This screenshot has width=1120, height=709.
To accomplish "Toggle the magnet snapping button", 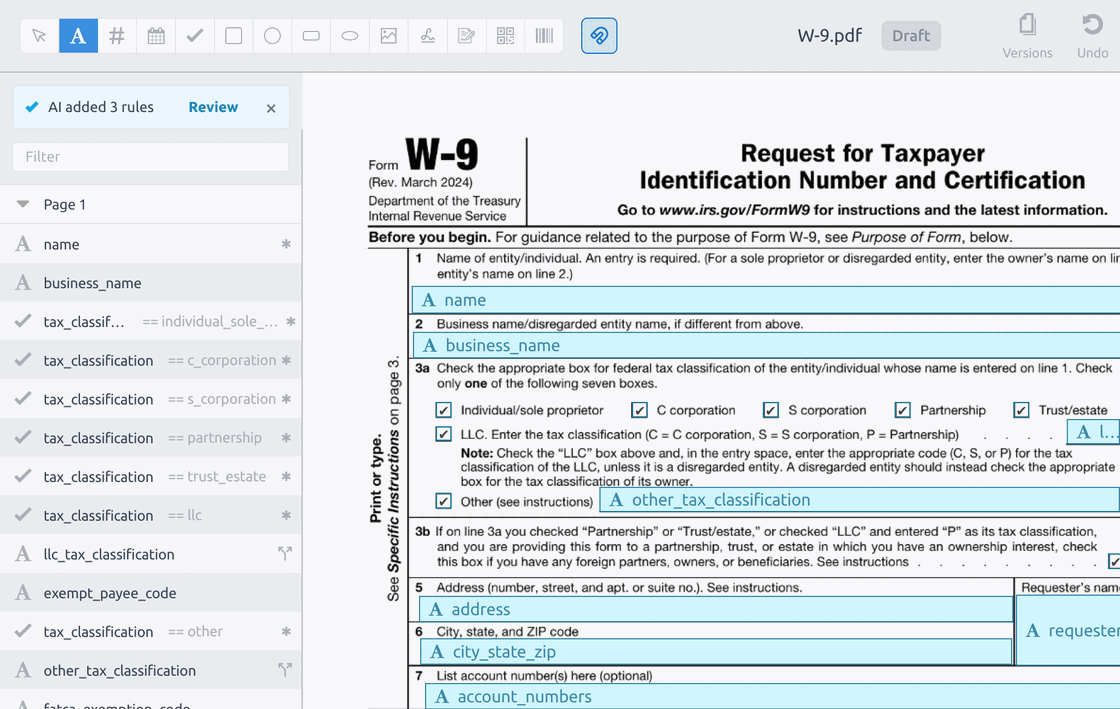I will pyautogui.click(x=599, y=36).
